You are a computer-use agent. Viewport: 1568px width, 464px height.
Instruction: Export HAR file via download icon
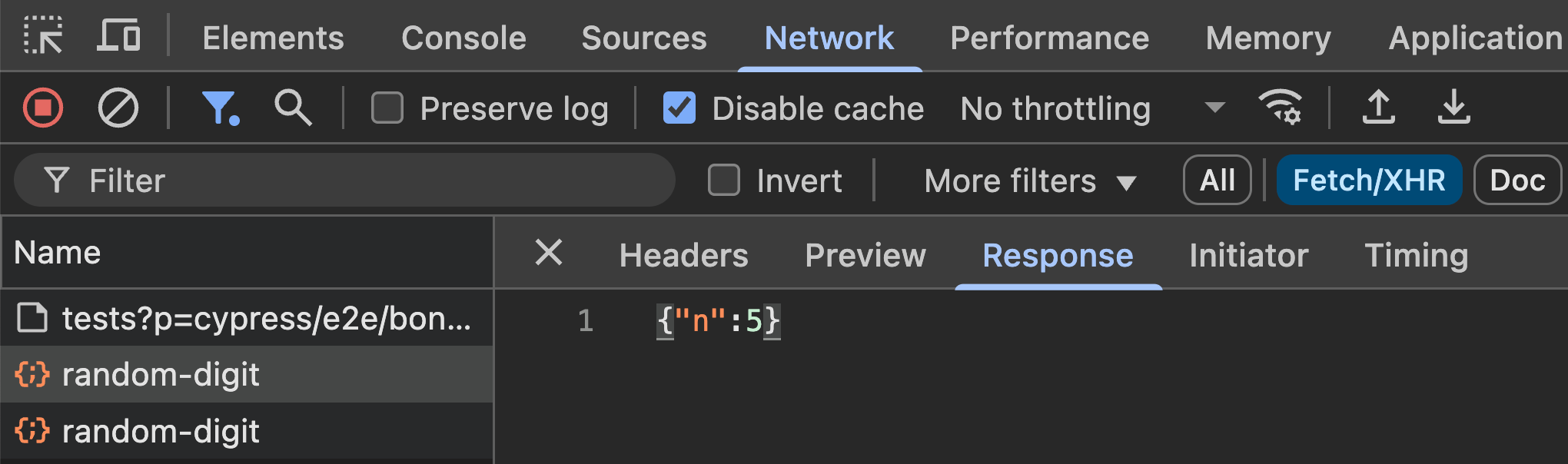(x=1453, y=108)
